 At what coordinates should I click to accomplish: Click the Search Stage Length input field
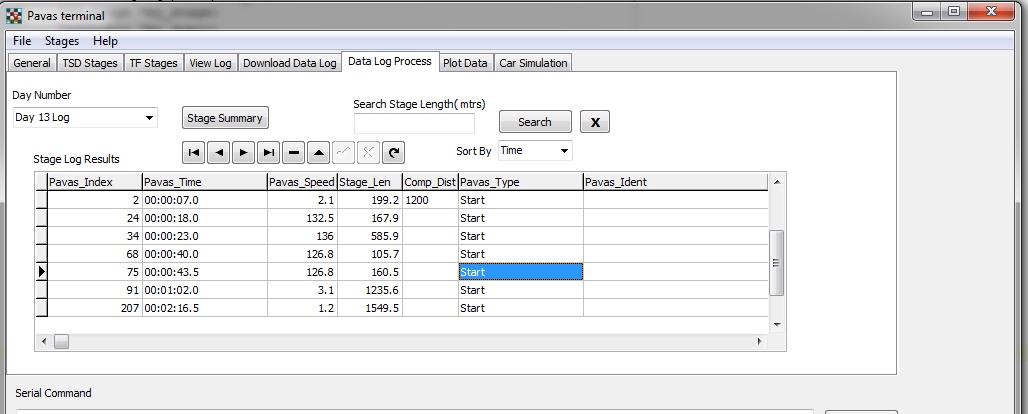pos(414,123)
